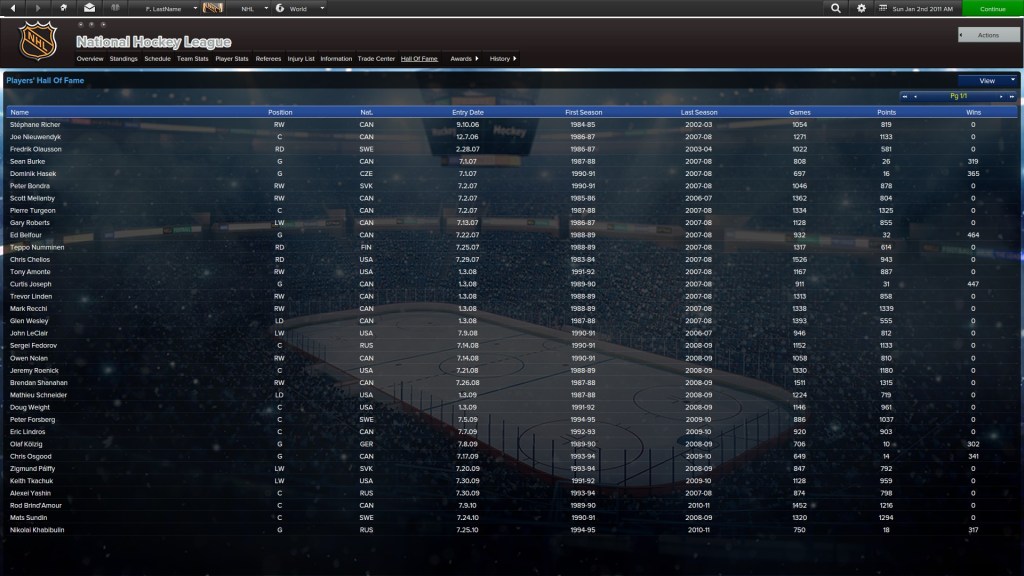The image size is (1024, 576).
Task: Sort the table by Points column
Action: 886,112
